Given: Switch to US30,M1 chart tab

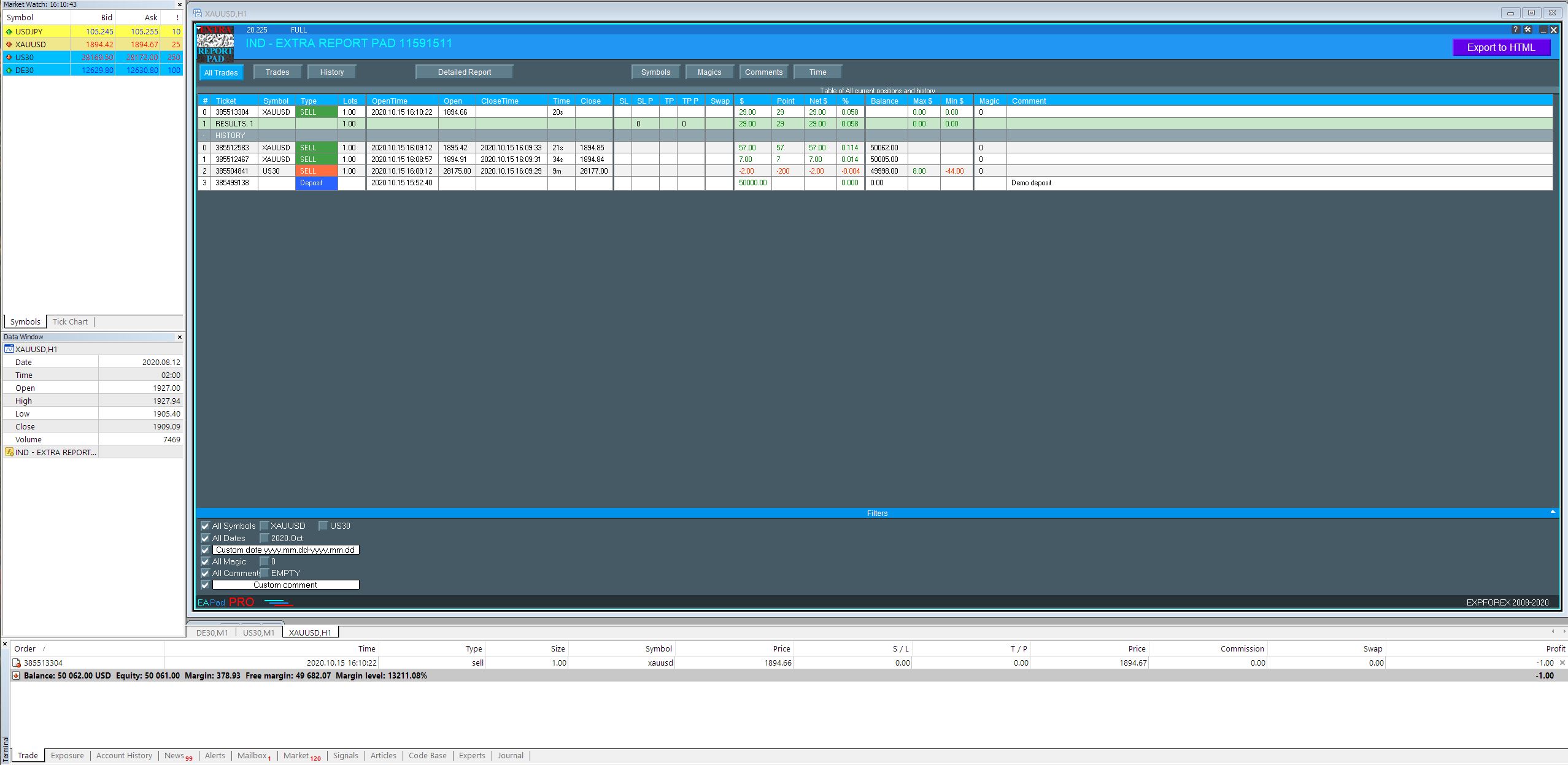Looking at the screenshot, I should [x=258, y=632].
